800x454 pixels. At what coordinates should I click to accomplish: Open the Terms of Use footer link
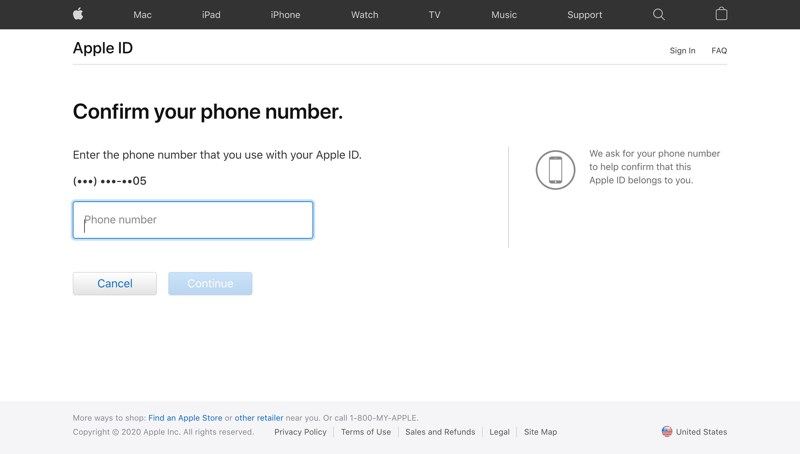[366, 432]
